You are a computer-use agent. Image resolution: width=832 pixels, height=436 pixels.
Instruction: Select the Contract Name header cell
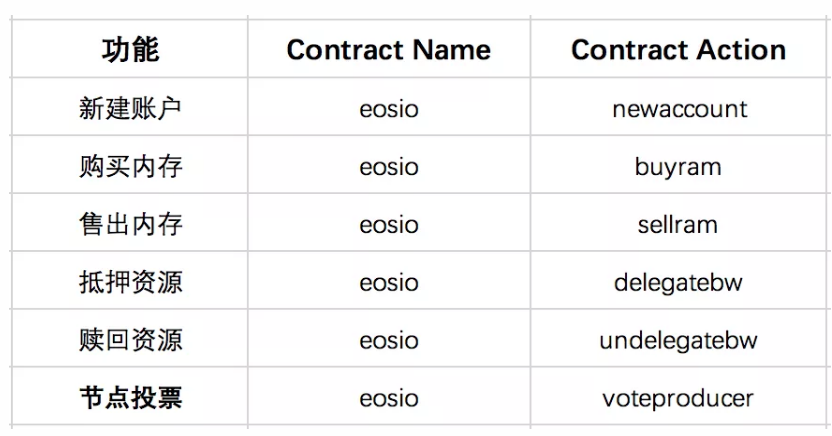point(389,50)
